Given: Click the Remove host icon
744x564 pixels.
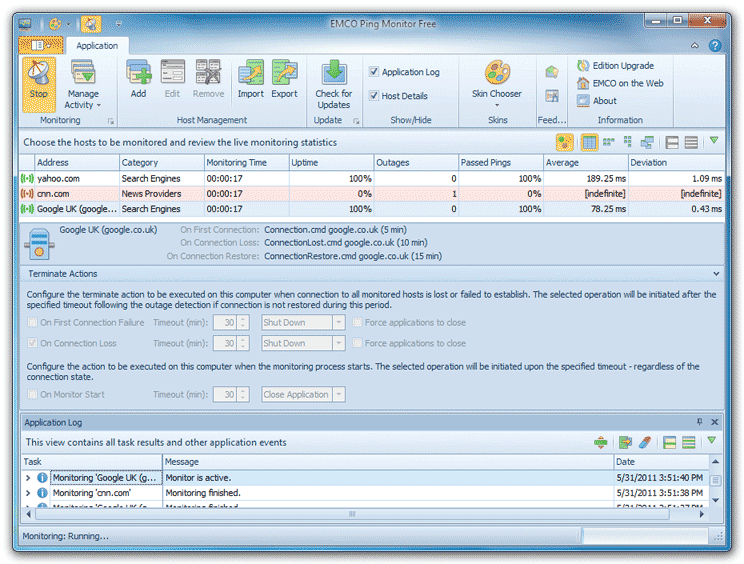Looking at the screenshot, I should point(208,74).
